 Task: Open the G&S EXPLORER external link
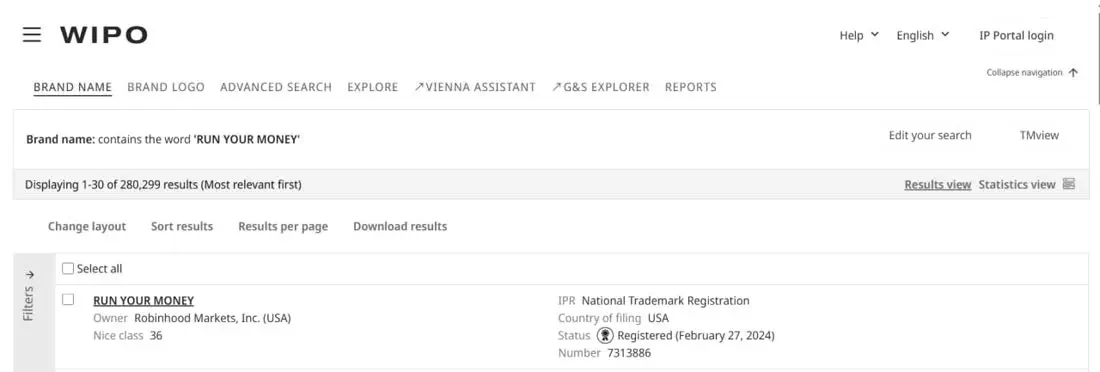coord(601,87)
